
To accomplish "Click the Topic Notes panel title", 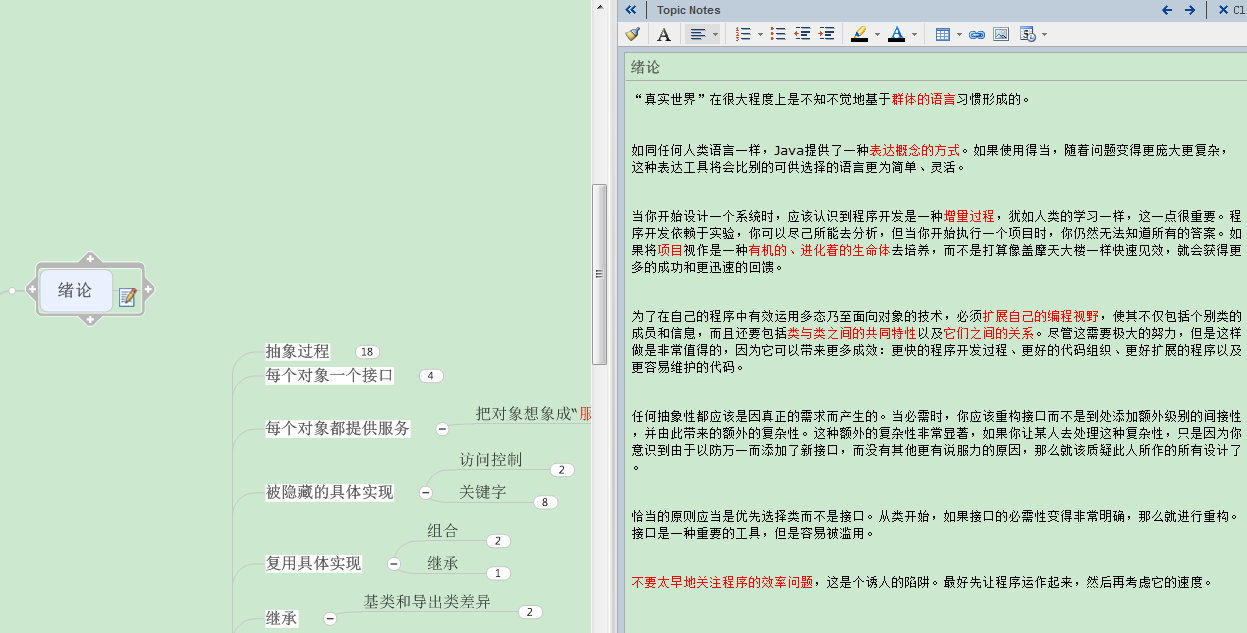I will [688, 10].
